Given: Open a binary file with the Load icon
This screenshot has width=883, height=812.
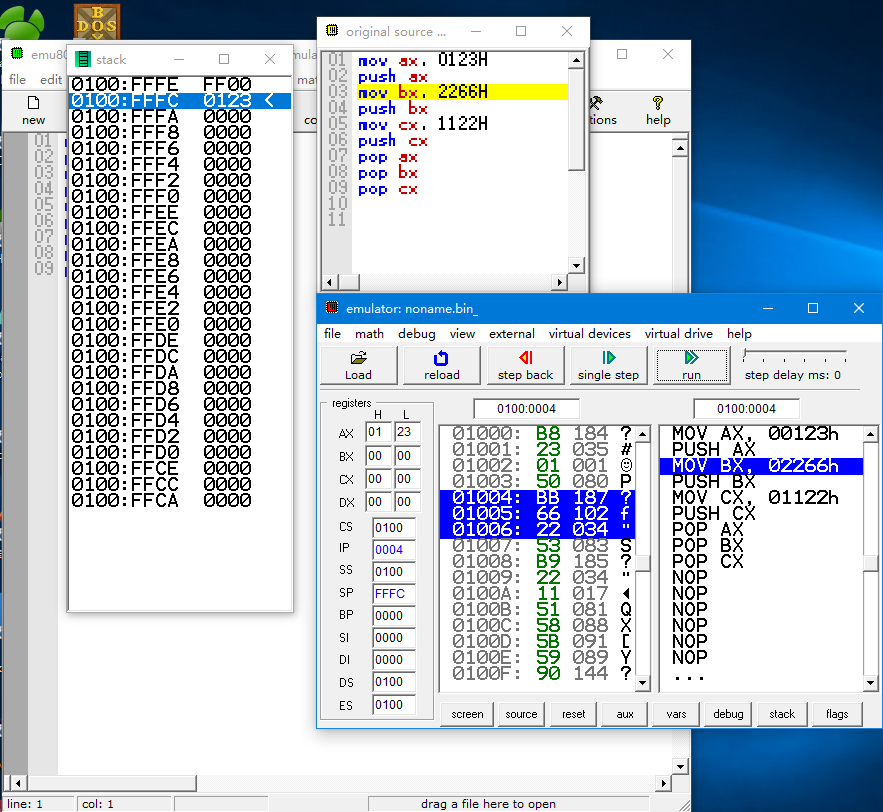Looking at the screenshot, I should tap(358, 366).
